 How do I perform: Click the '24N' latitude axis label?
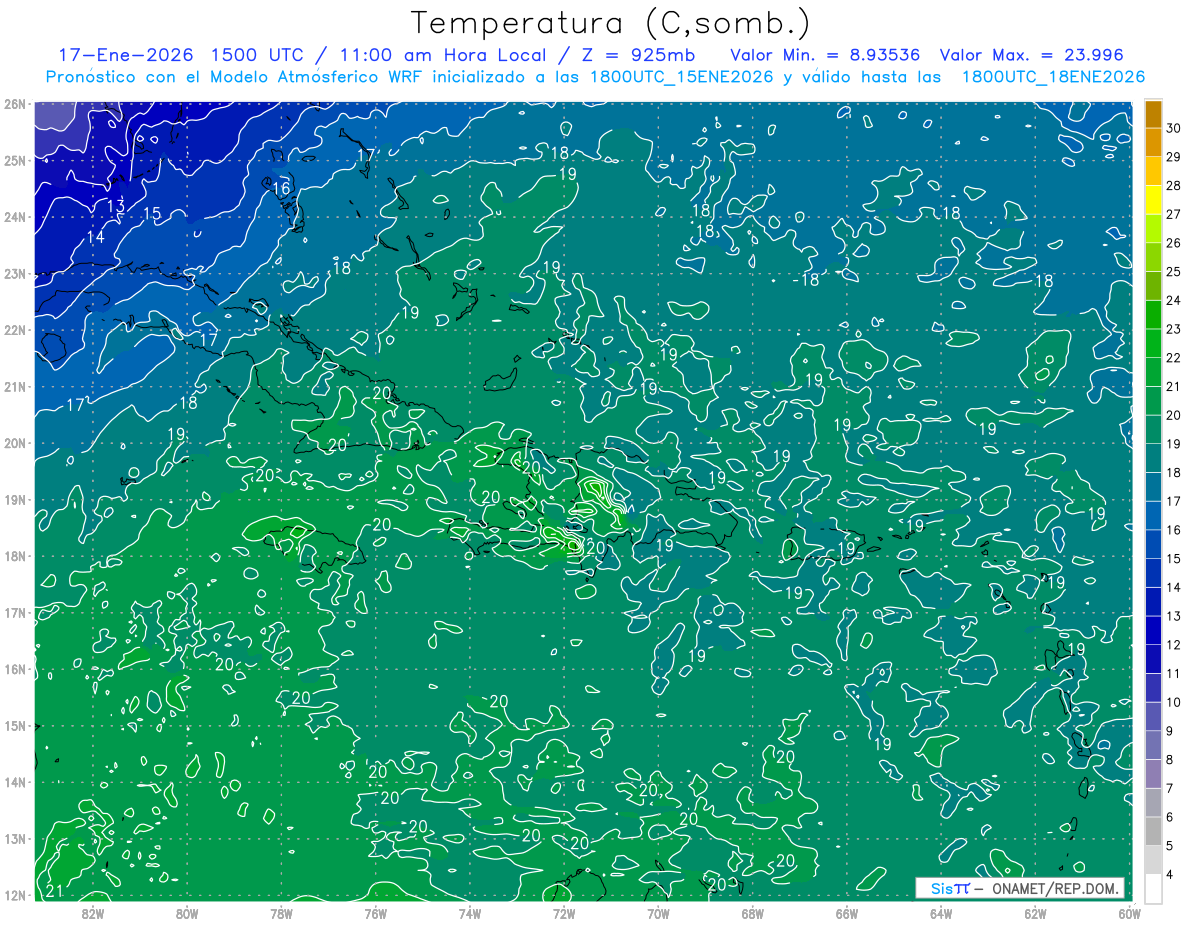click(x=15, y=217)
